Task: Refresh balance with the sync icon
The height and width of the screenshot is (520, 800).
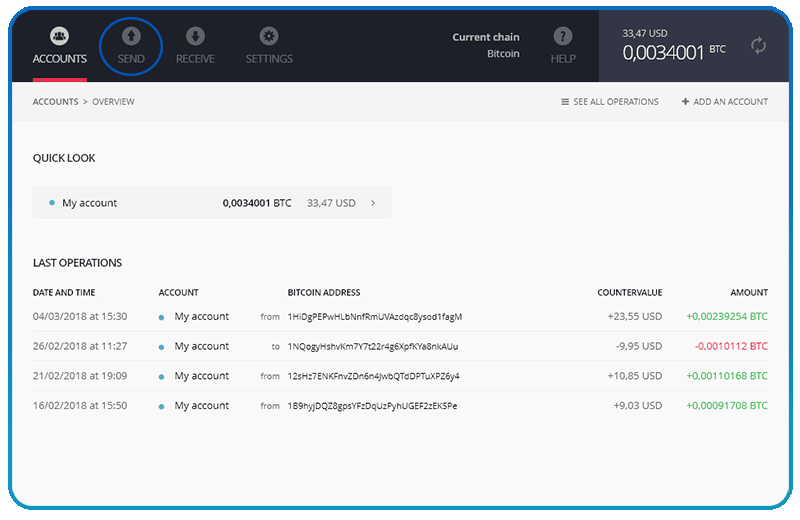Action: pos(758,46)
